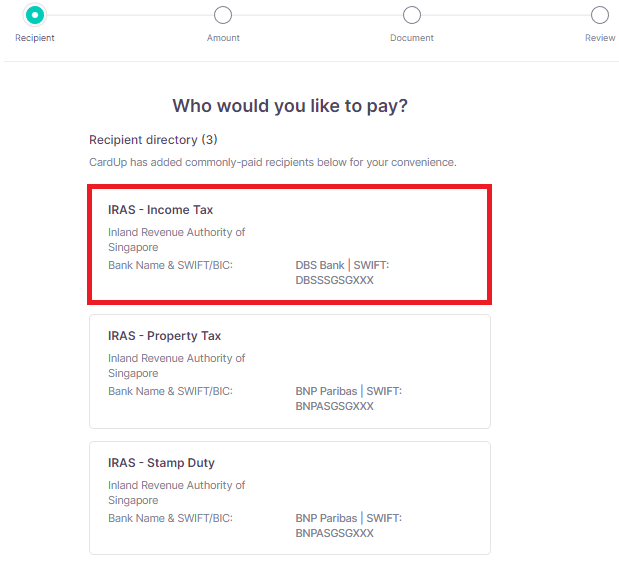Select the IRAS - Stamp Duty title

tap(161, 463)
